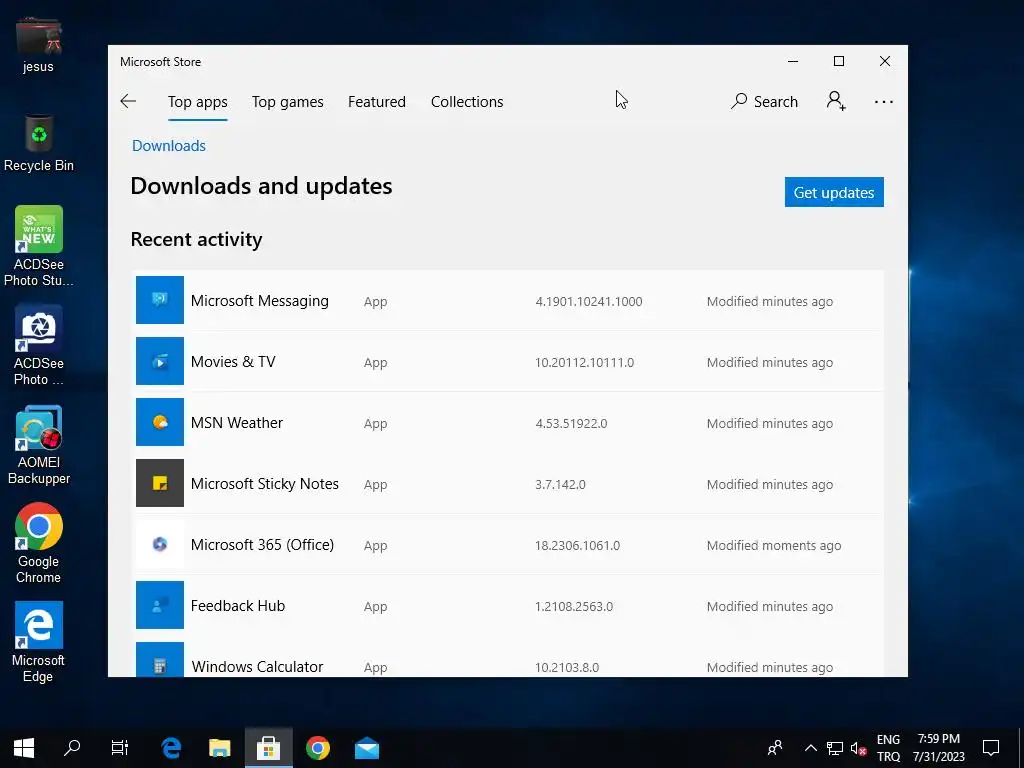Screen dimensions: 1024x768
Task: Launch Microsoft Edge from the taskbar
Action: pos(171,748)
